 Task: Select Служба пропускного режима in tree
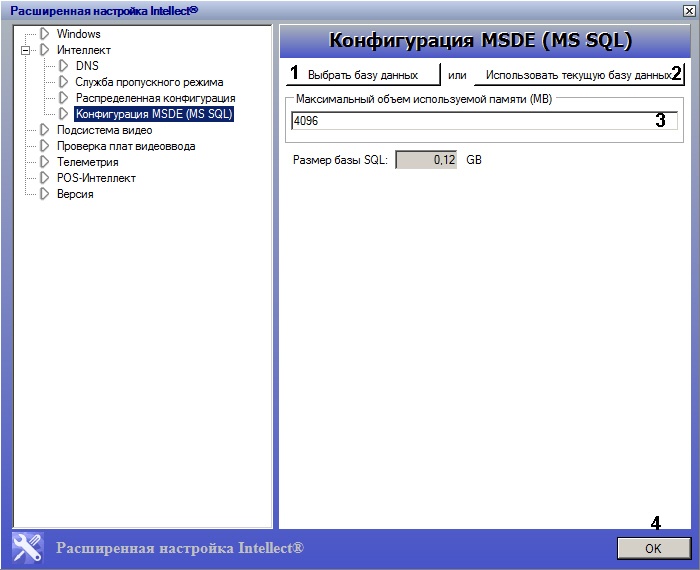[149, 82]
